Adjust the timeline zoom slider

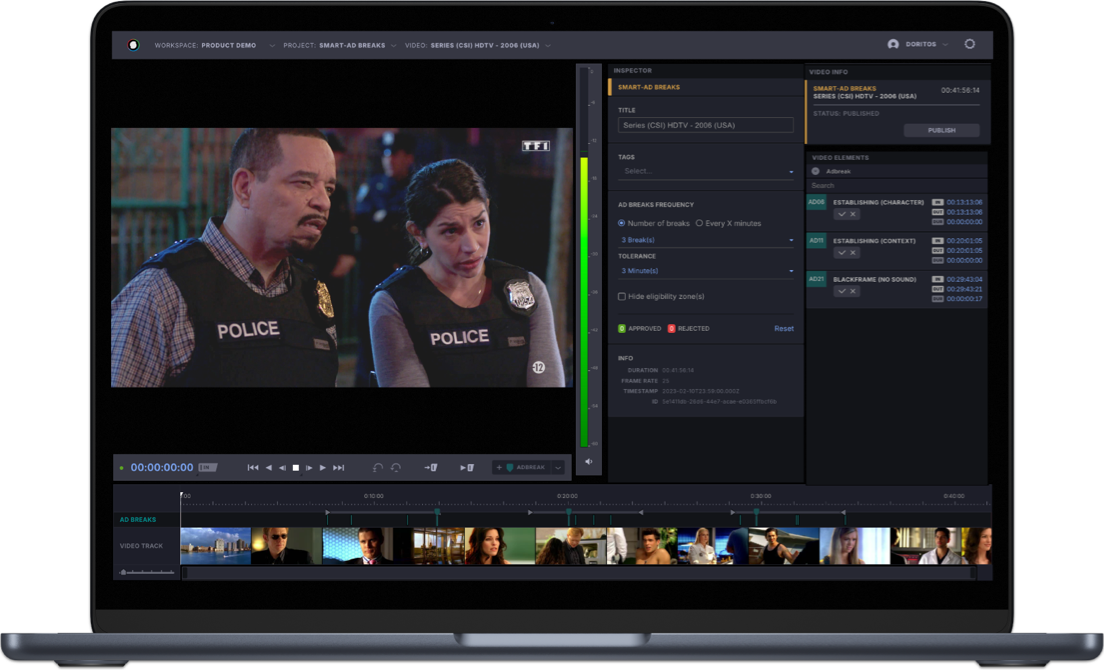coord(147,572)
